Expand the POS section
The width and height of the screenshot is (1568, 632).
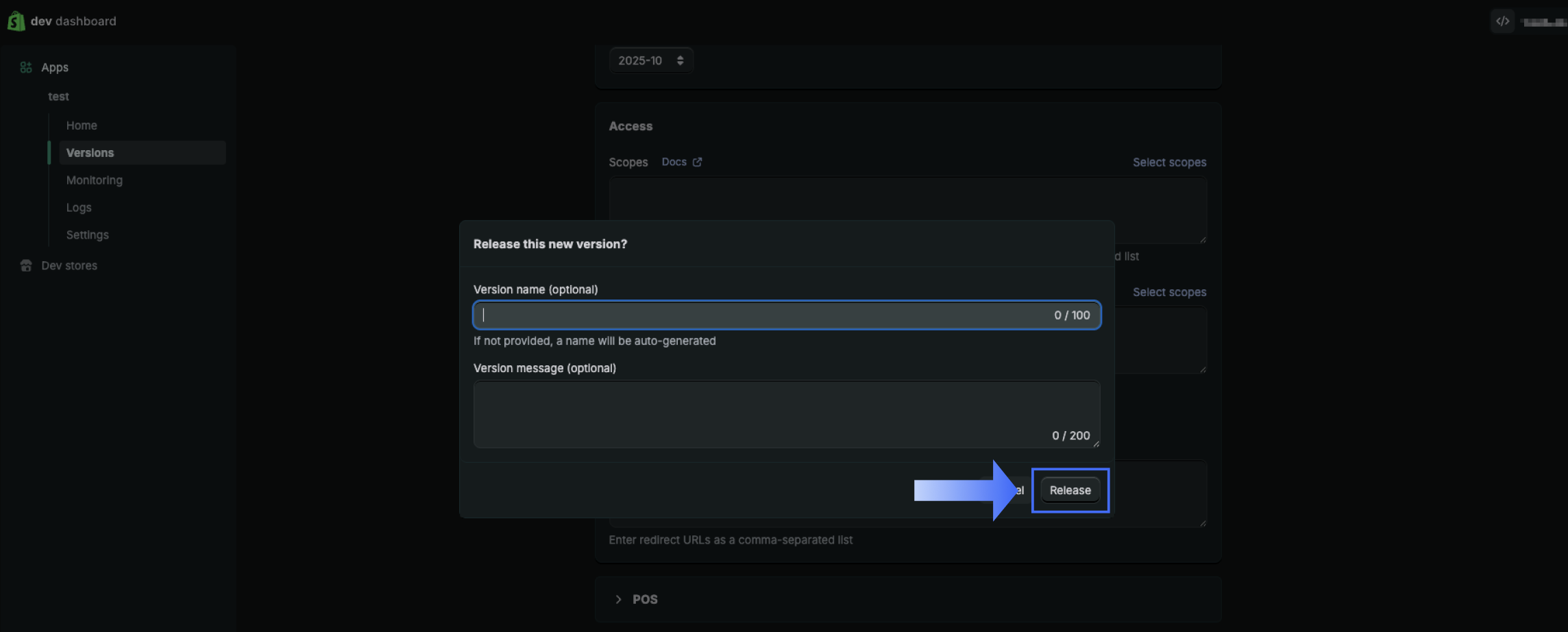tap(644, 598)
